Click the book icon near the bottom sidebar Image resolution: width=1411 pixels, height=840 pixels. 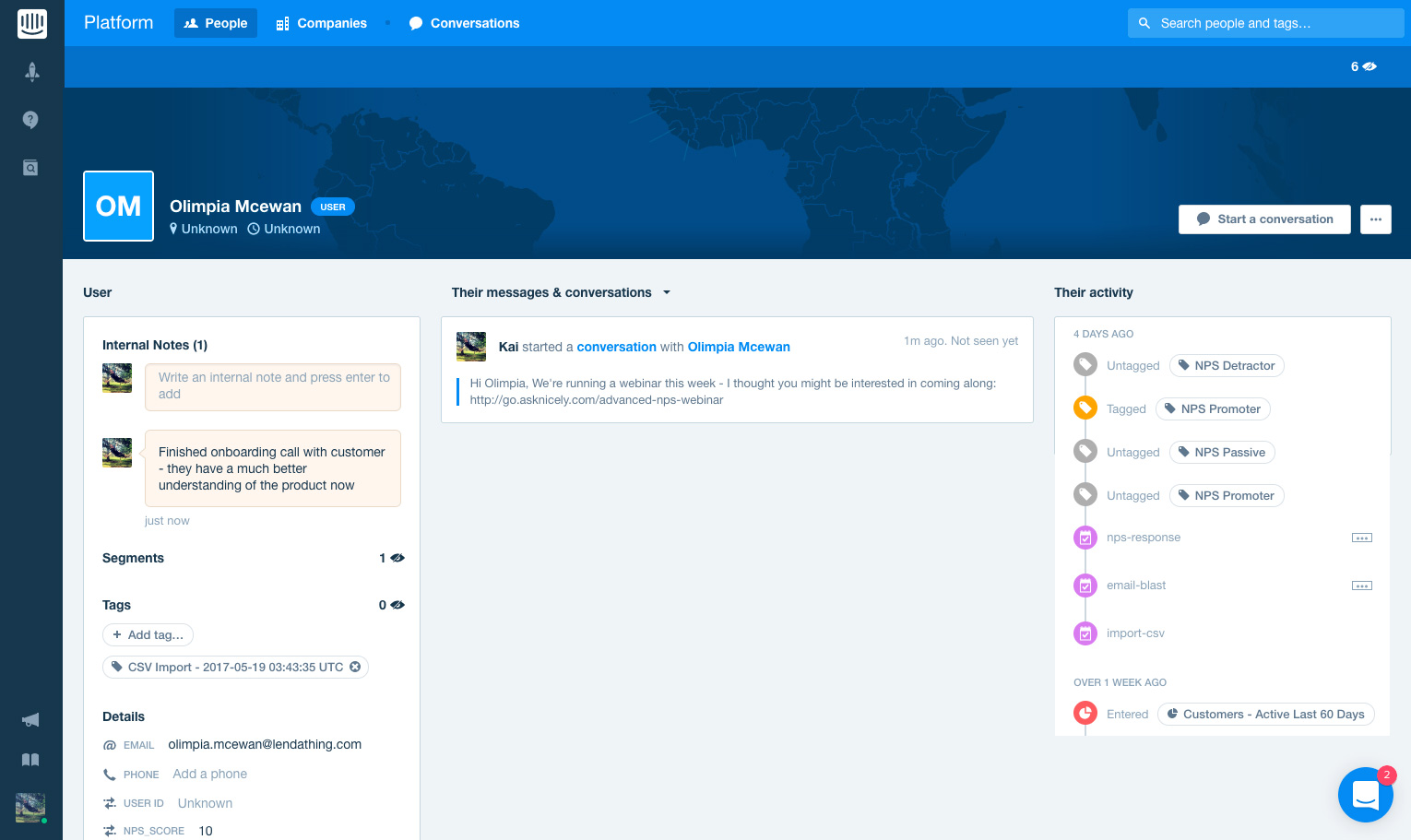coord(30,759)
